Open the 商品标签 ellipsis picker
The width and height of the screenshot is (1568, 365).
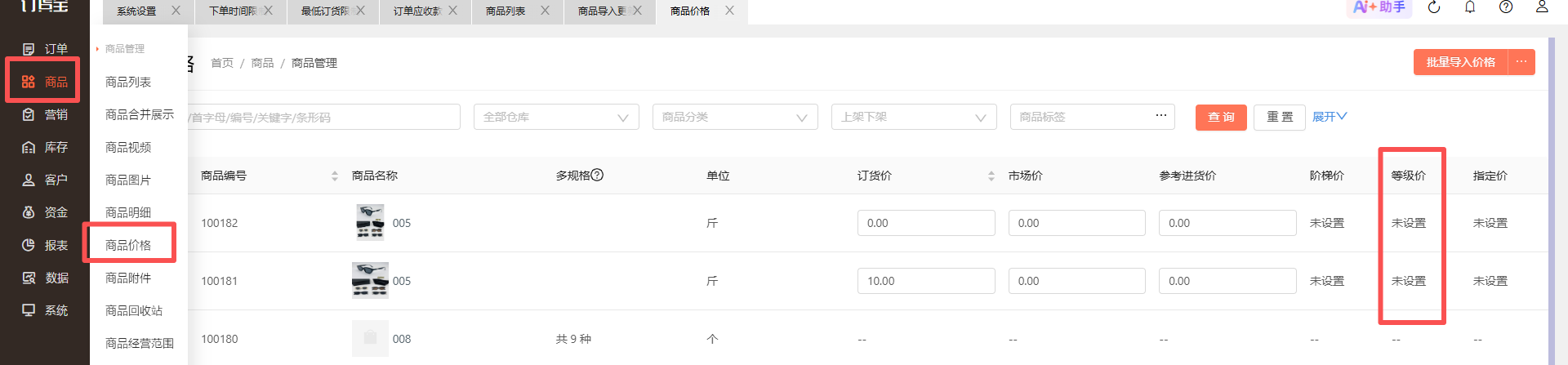[x=1160, y=116]
